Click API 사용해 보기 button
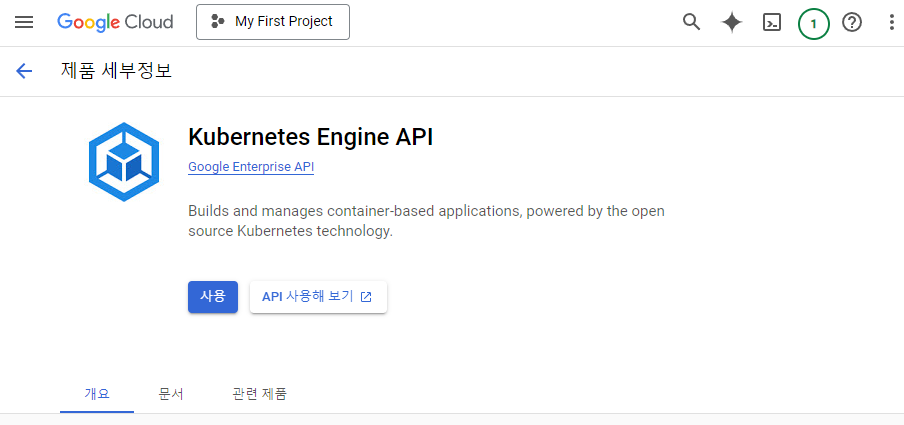The width and height of the screenshot is (904, 425). [x=318, y=297]
